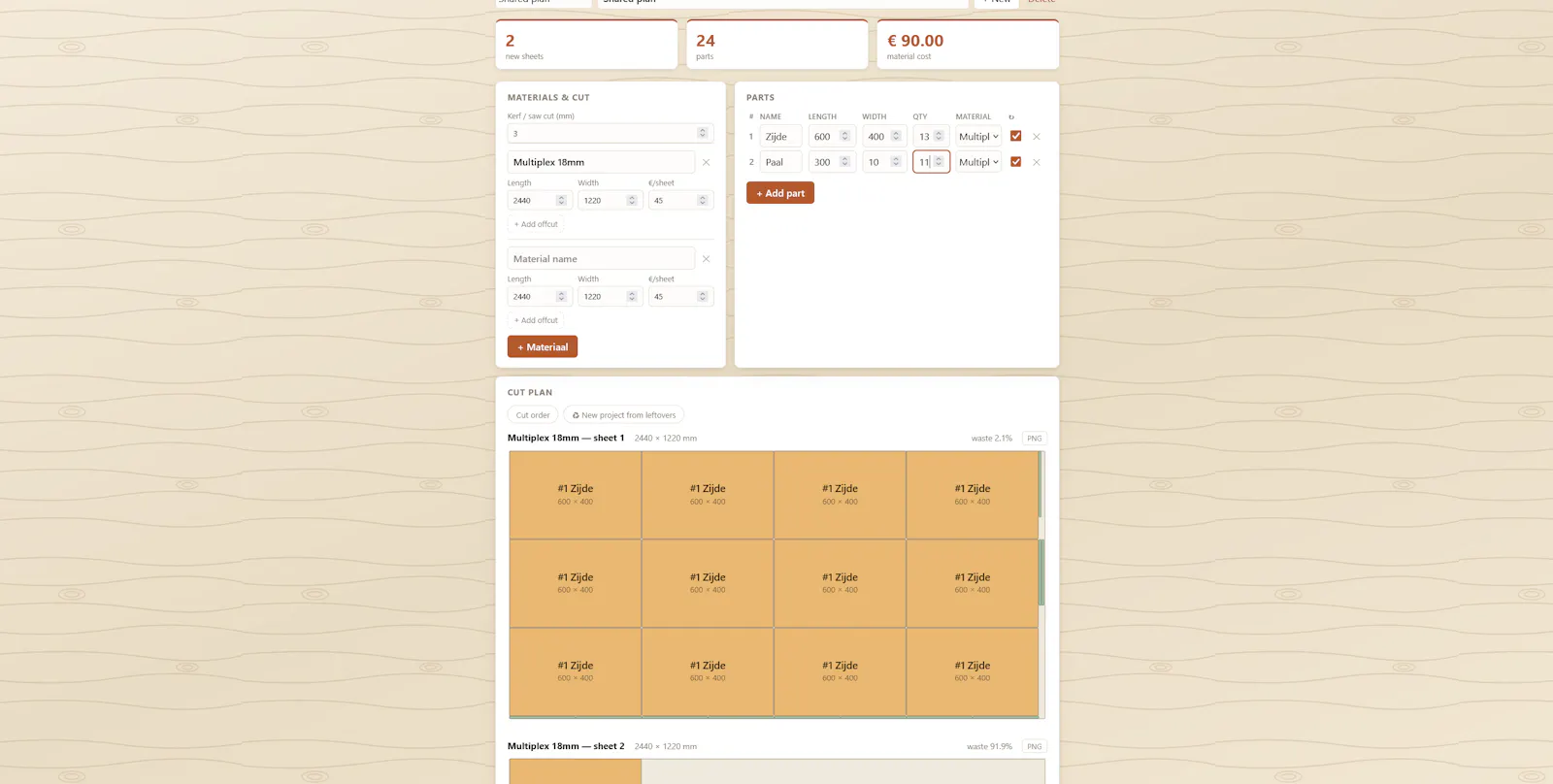Edit the Multiplex 18mm name field
Screen dimensions: 1553x784
(x=601, y=162)
